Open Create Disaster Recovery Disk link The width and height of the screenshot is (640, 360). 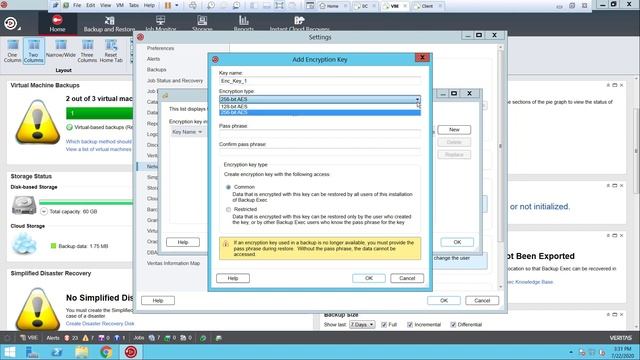click(100, 324)
